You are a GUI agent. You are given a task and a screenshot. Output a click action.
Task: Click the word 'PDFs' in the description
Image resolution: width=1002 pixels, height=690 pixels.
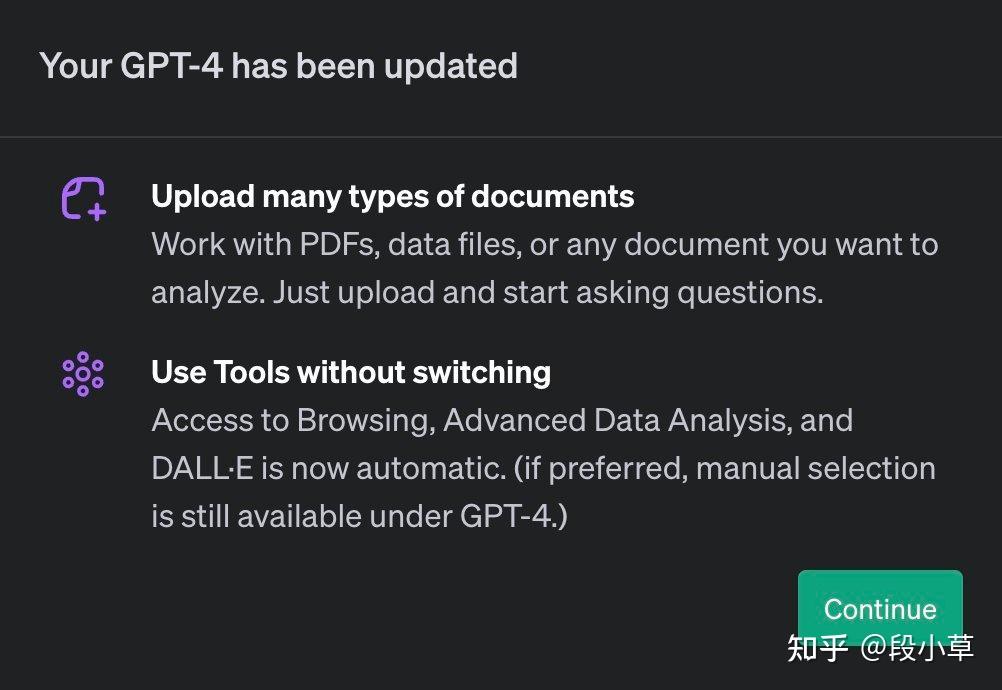click(x=338, y=244)
